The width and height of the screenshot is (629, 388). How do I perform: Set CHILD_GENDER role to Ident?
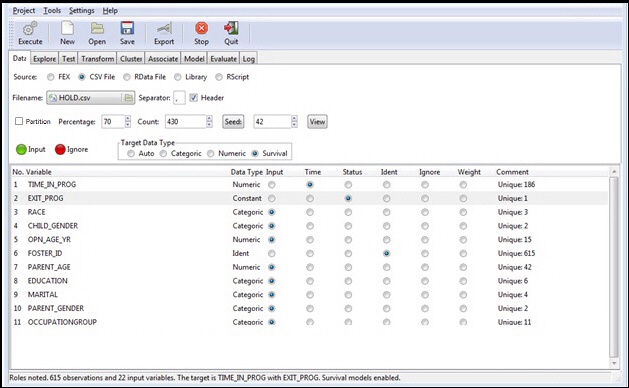coord(386,226)
